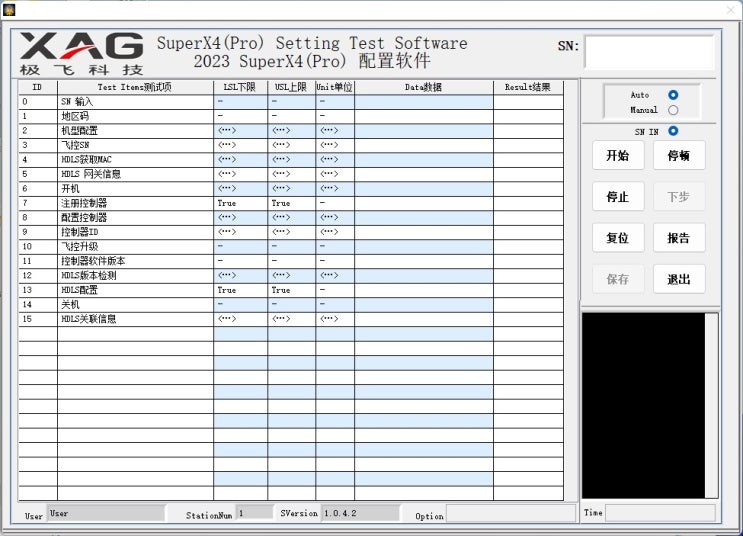
Task: Click the Test Items测试项 column header
Action: (135, 87)
